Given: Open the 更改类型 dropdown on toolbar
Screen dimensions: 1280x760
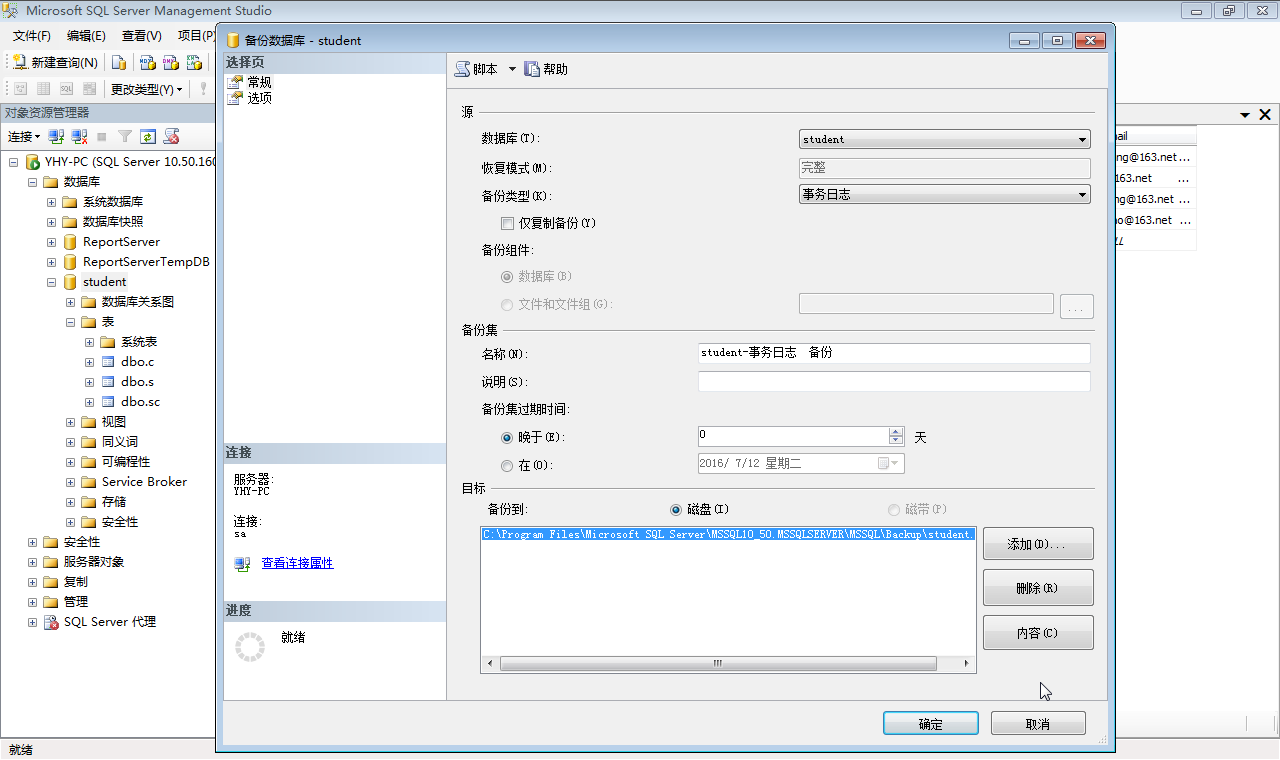Looking at the screenshot, I should coord(147,89).
